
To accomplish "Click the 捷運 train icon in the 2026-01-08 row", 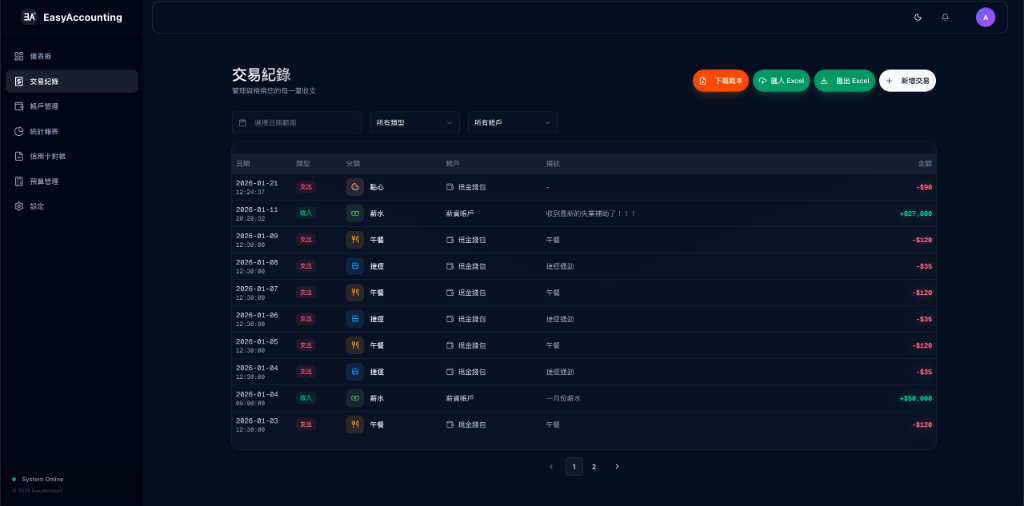I will 355,266.
